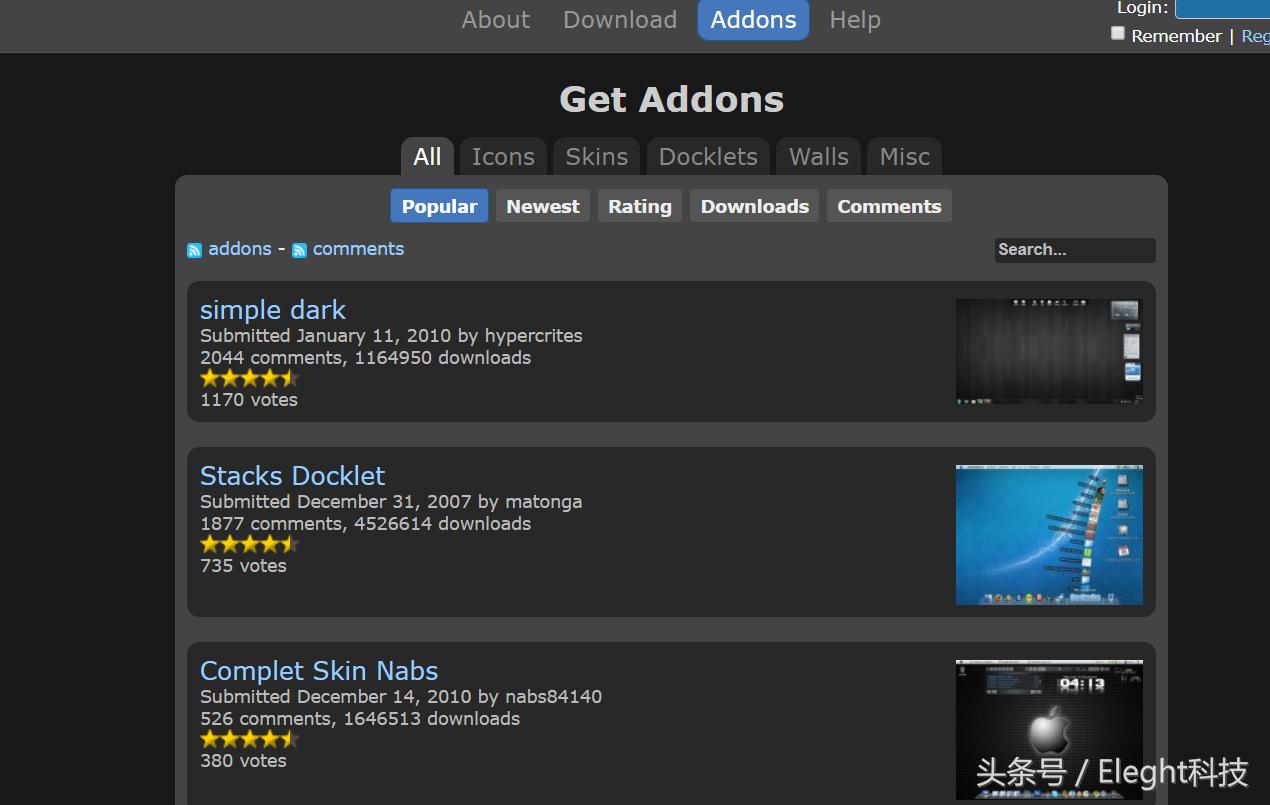Screen dimensions: 1270x805
Task: Check the Remember checkbox
Action: [x=1118, y=34]
